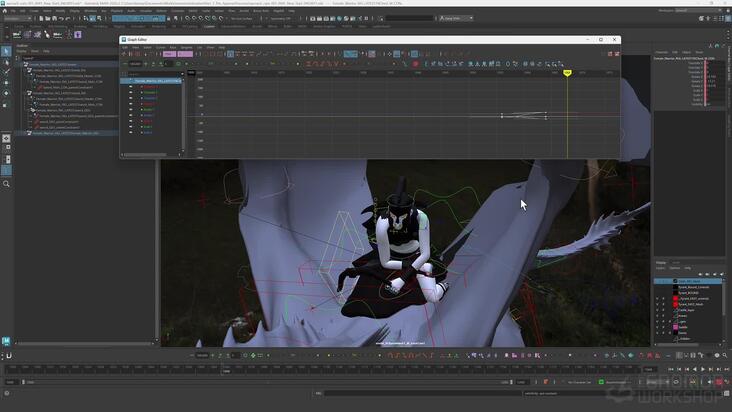Viewport: 732px width, 412px height.
Task: Open the Layers menu in layer editor
Action: coord(661,268)
